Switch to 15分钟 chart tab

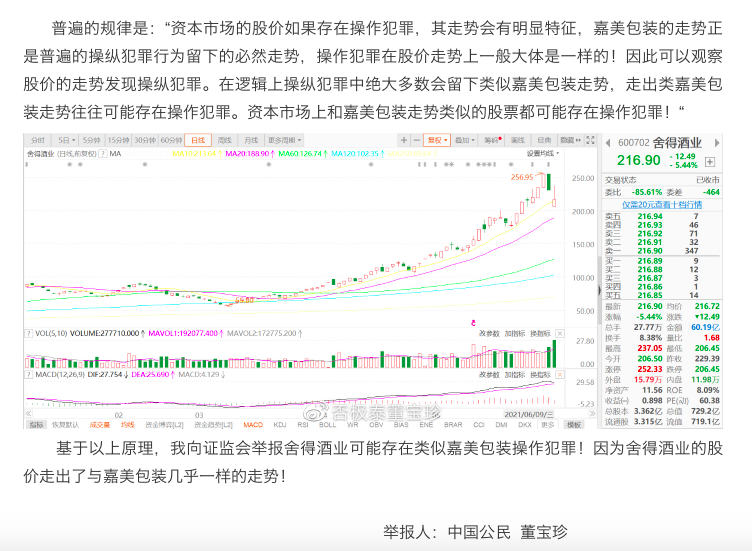118,140
